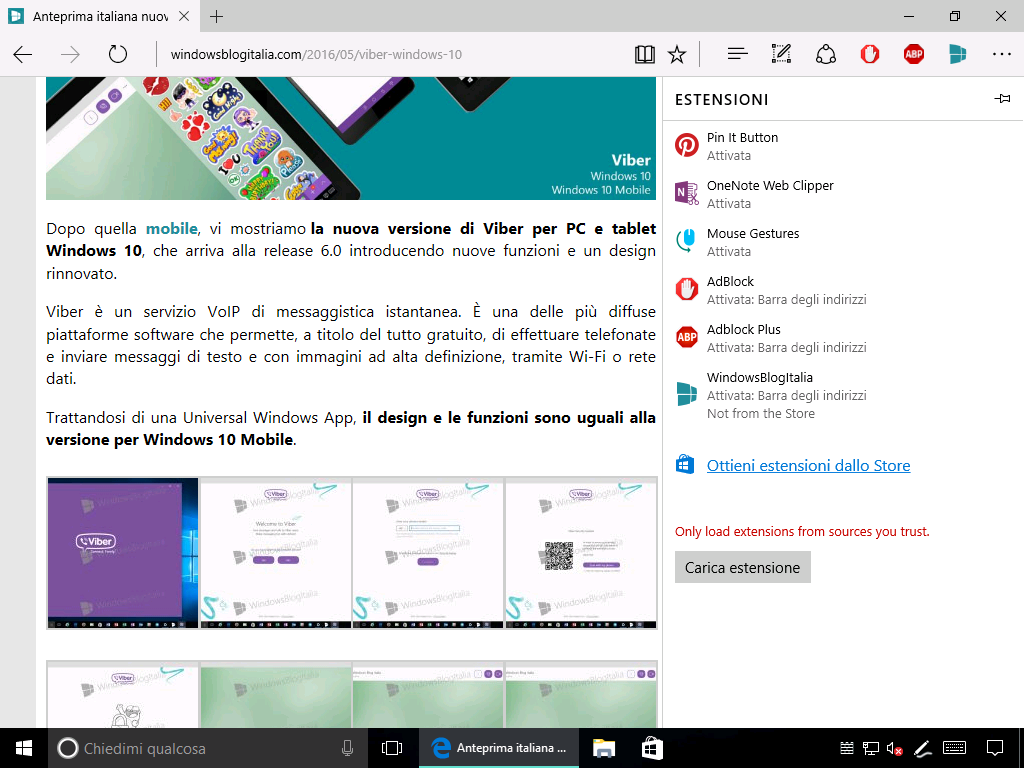This screenshot has width=1024, height=768.
Task: Click the Cortana microphone icon
Action: pos(347,748)
